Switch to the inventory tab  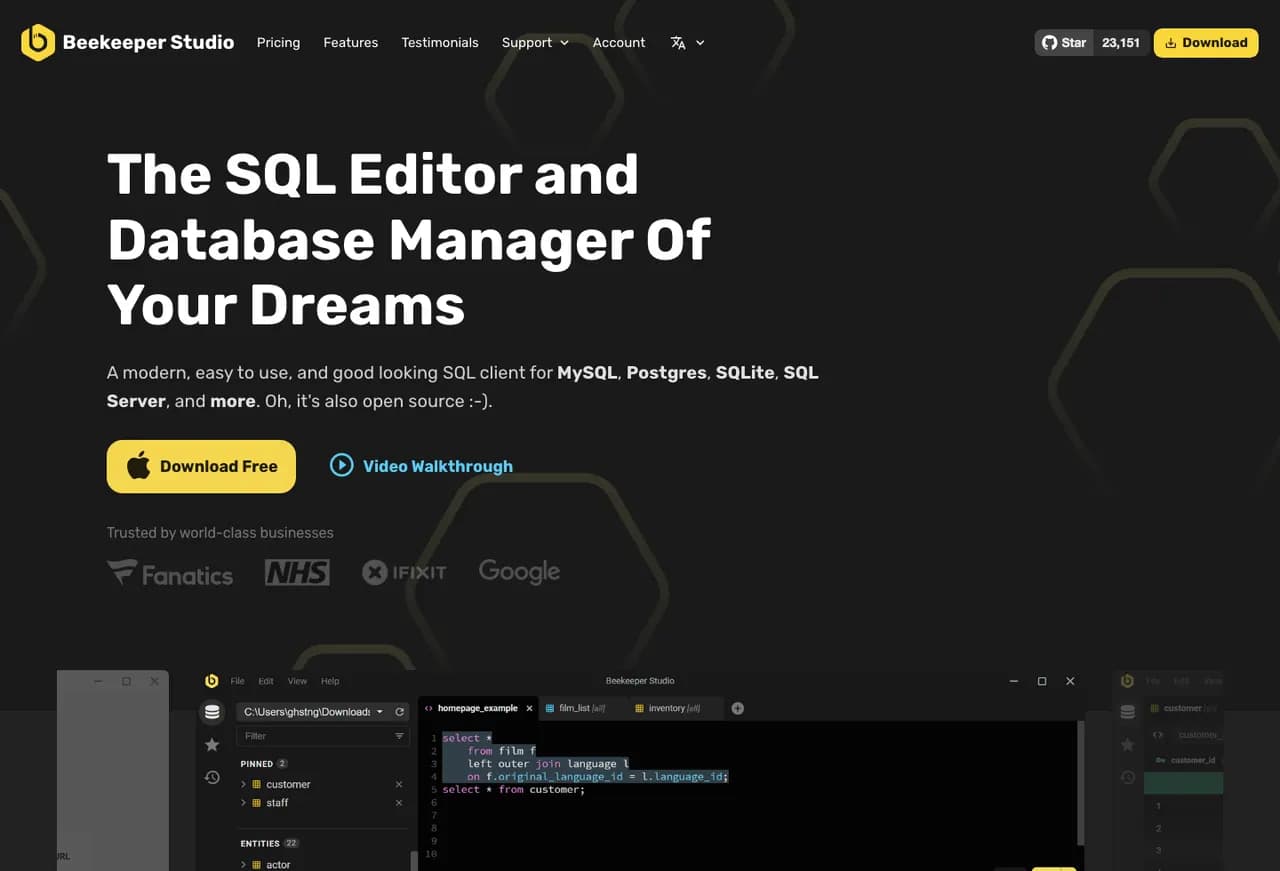[x=674, y=708]
